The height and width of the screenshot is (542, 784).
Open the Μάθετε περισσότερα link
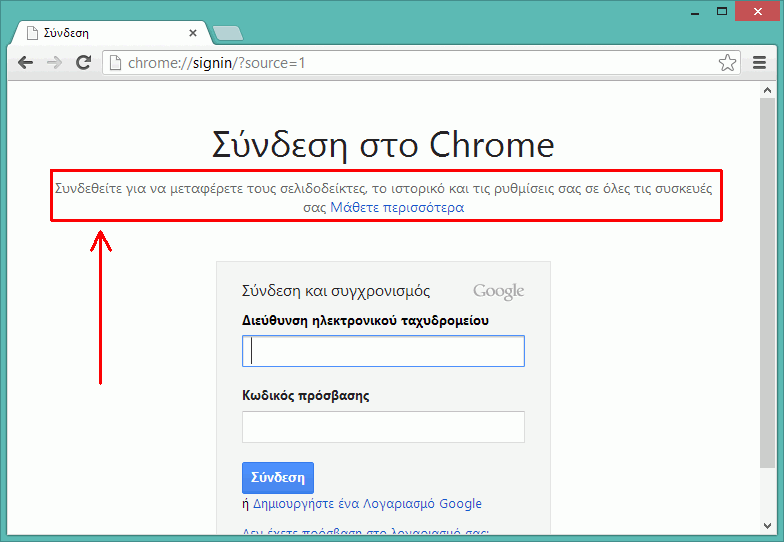coord(397,207)
